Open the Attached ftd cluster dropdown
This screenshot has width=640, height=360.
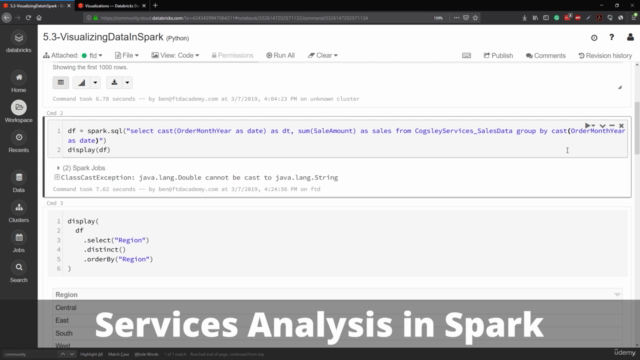coord(73,56)
